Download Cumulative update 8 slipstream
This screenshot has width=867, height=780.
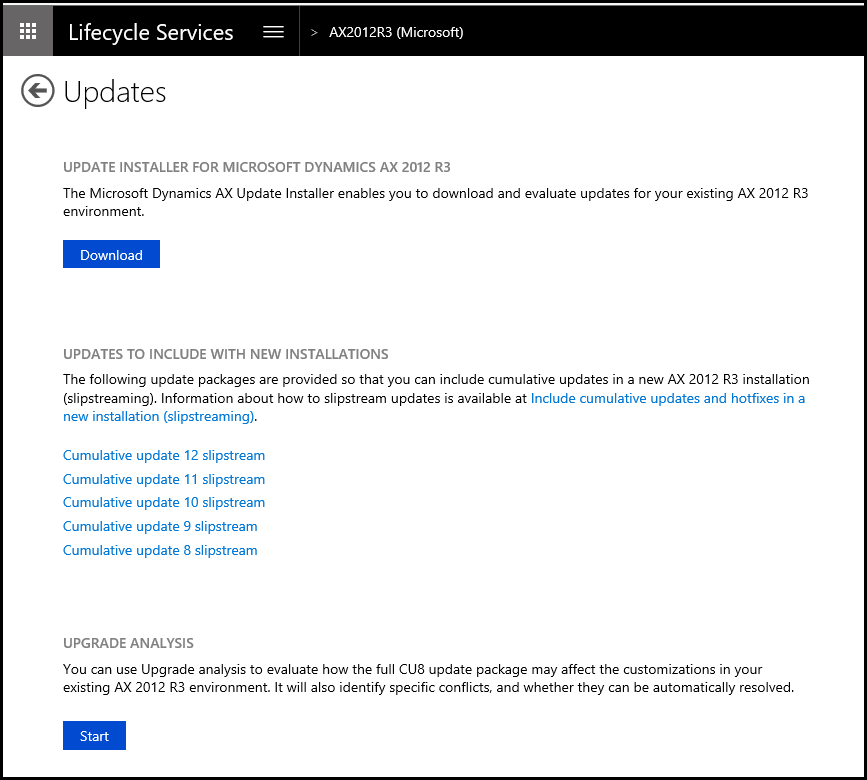pos(160,550)
